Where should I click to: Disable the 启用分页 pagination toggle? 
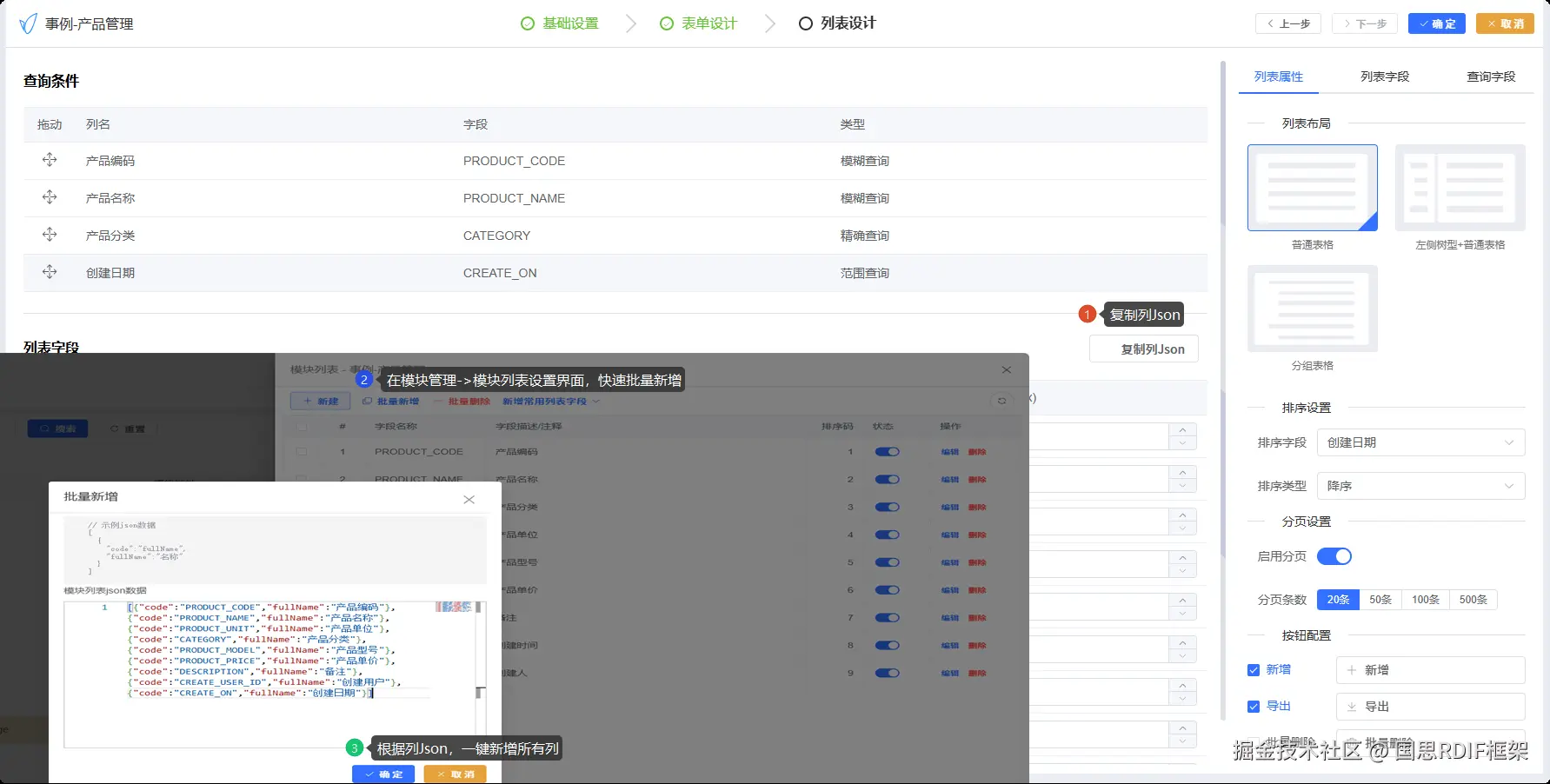click(x=1334, y=556)
